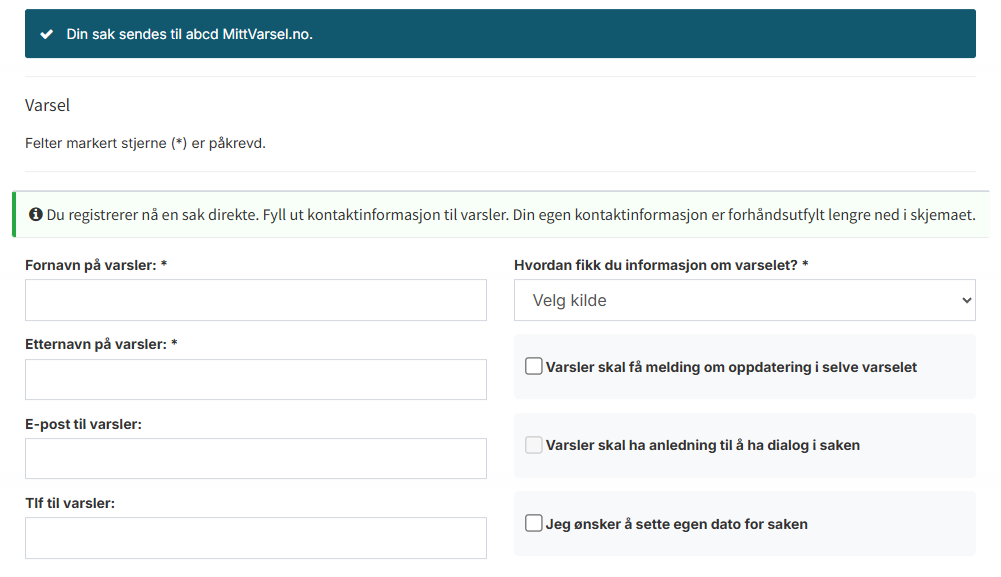
Task: Click the 'Din sak sendes til' banner message
Action: [189, 34]
